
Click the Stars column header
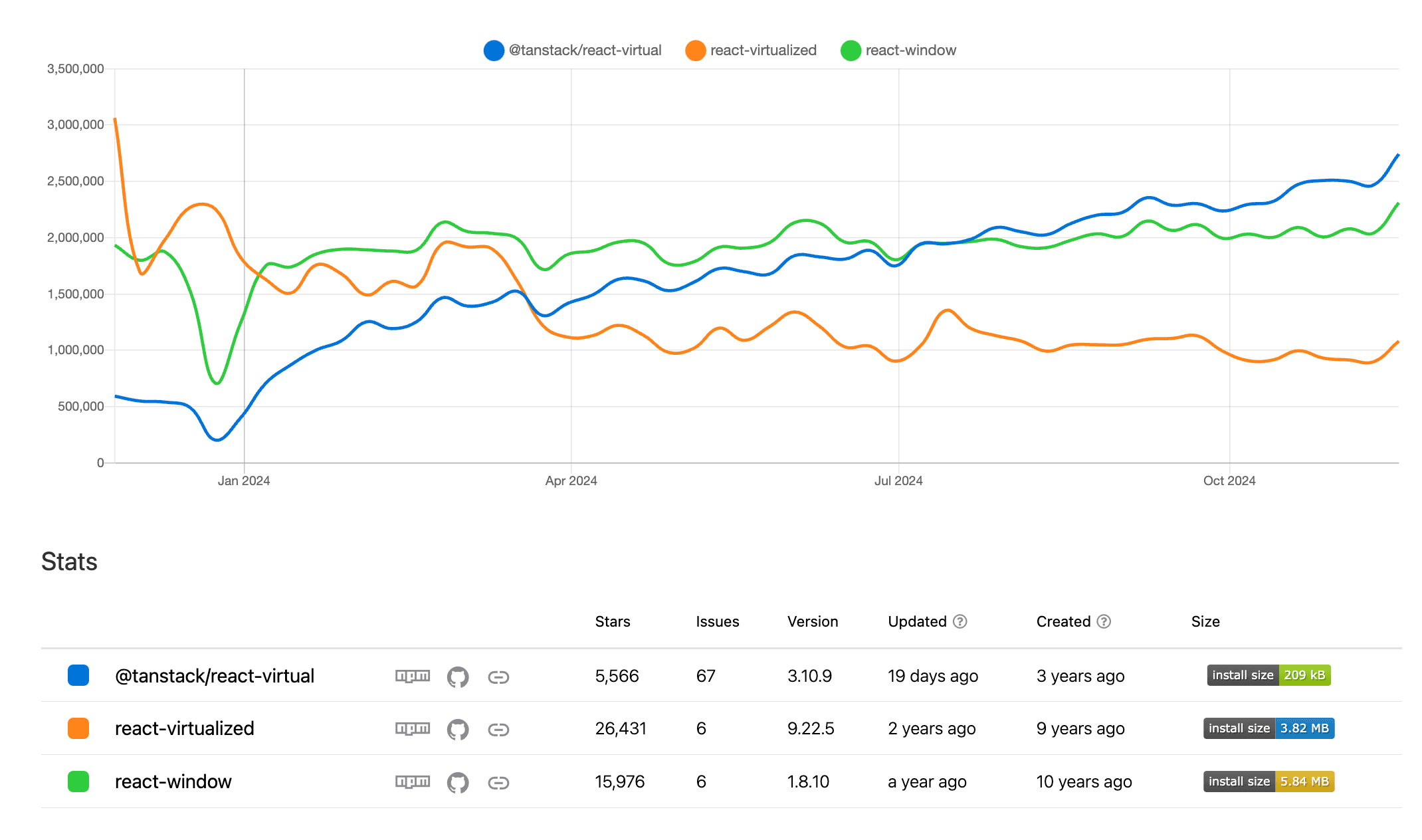[613, 621]
